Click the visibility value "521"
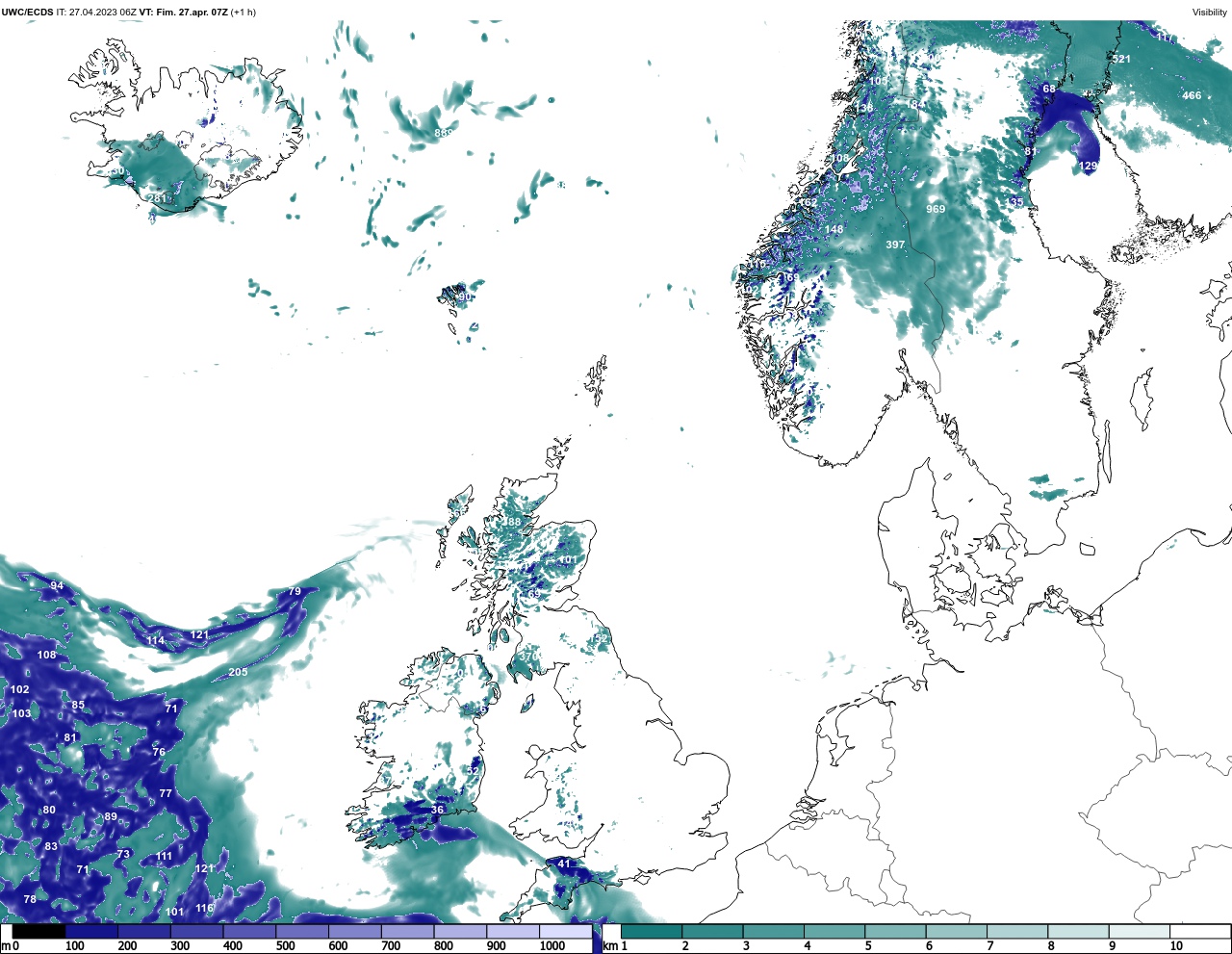 click(x=1121, y=60)
